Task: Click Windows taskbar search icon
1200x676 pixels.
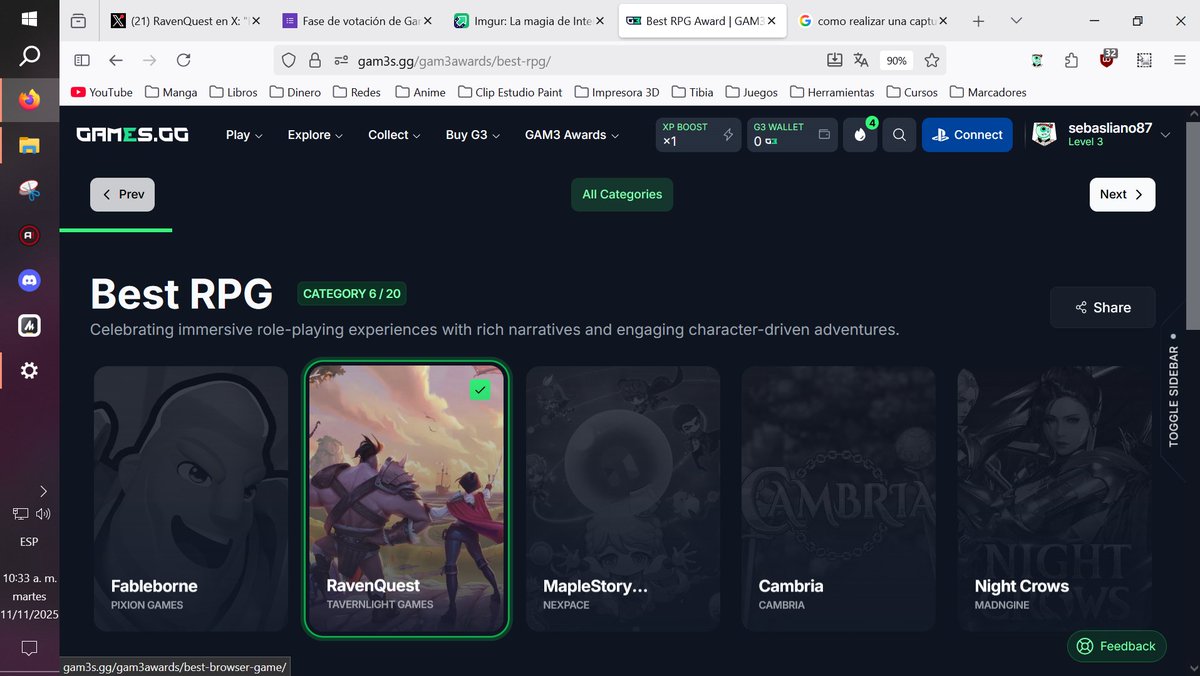Action: (29, 56)
